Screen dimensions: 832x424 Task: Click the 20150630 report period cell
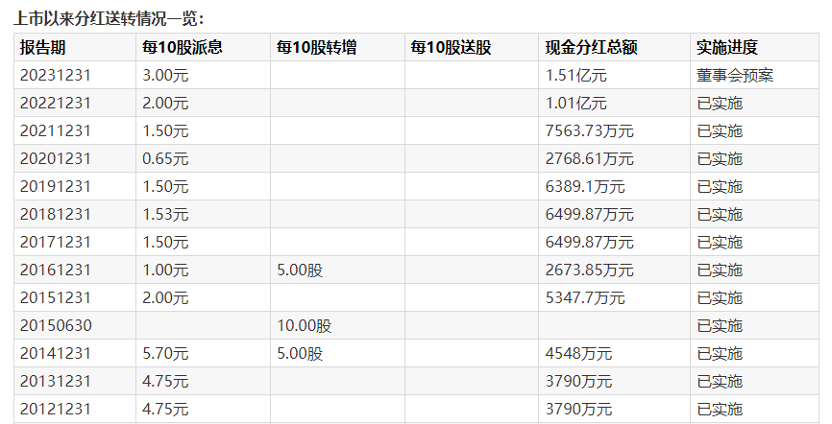click(x=55, y=326)
